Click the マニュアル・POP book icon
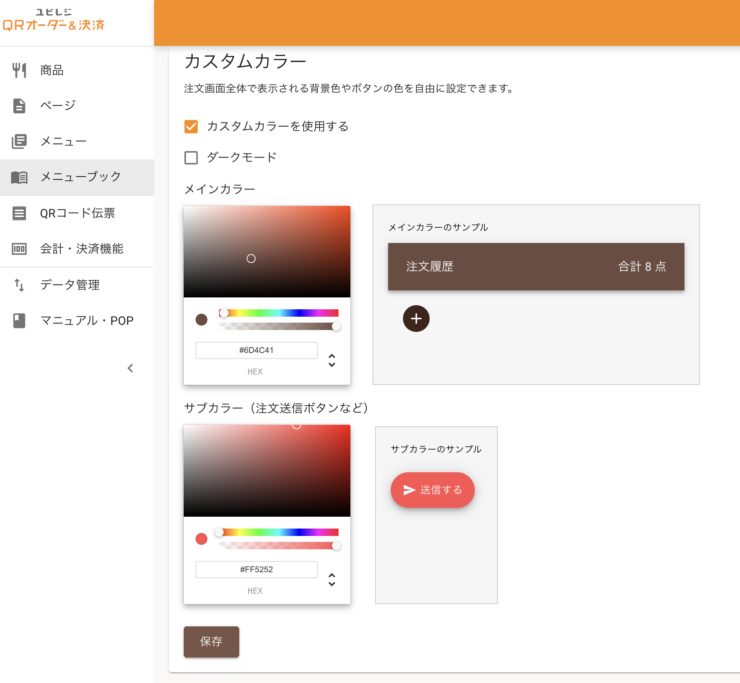The image size is (740, 683). (19, 320)
